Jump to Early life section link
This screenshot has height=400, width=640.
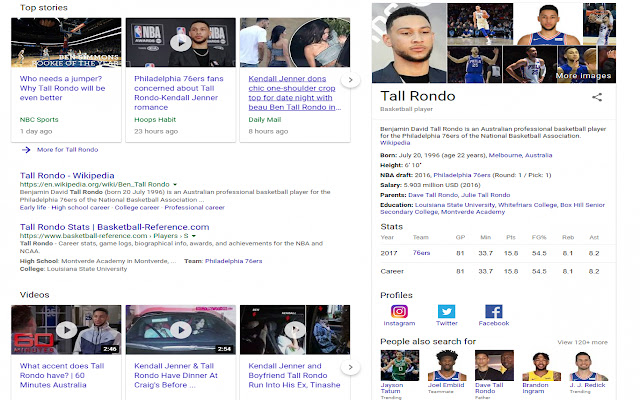(33, 207)
